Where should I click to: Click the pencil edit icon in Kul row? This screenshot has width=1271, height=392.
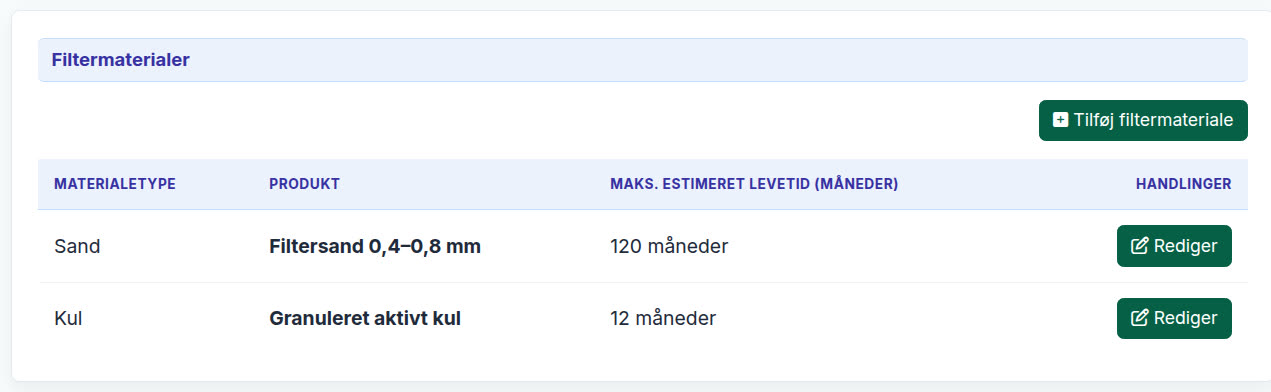pos(1139,318)
